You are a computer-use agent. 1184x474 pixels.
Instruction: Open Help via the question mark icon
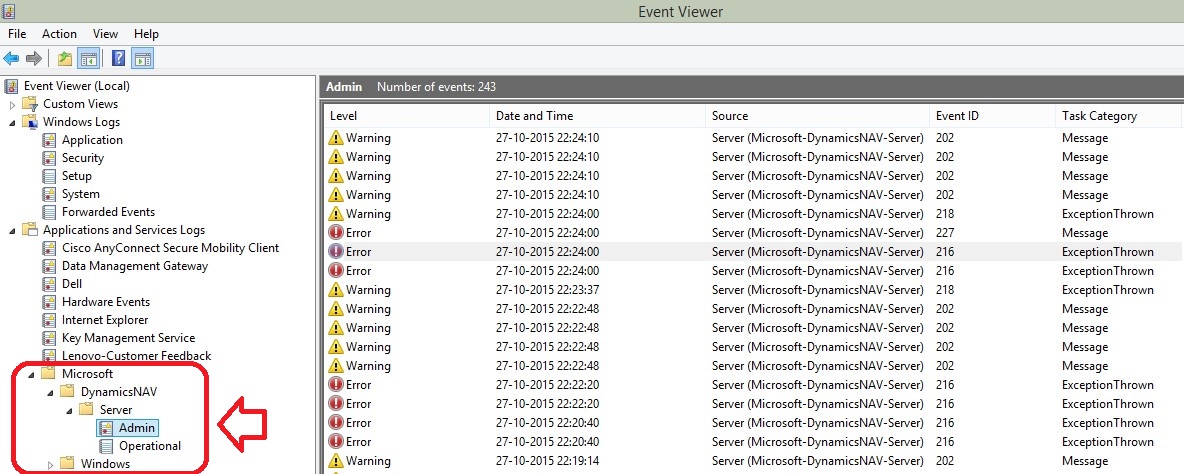click(118, 59)
